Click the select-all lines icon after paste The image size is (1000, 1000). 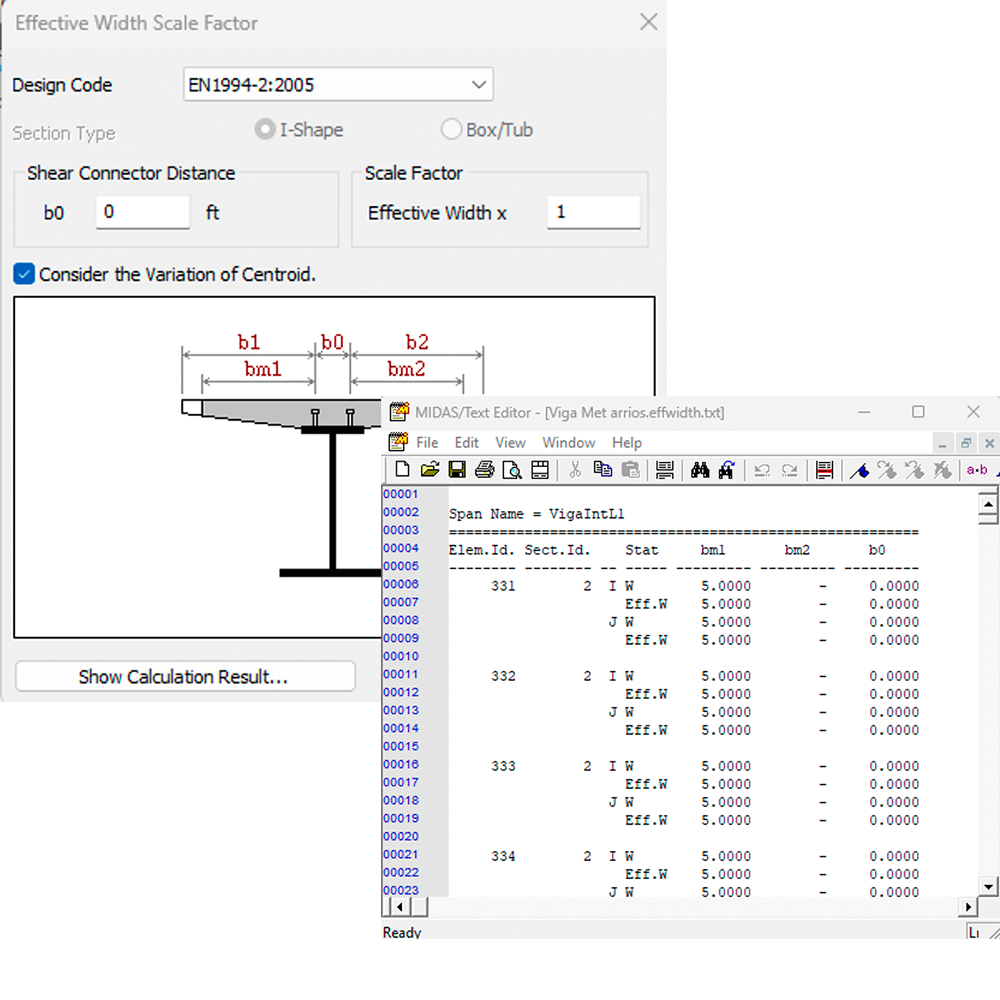coord(665,470)
